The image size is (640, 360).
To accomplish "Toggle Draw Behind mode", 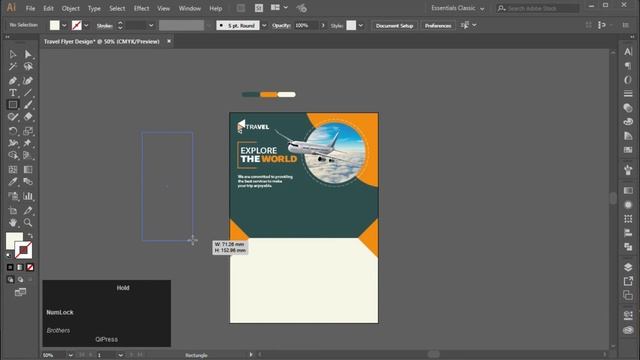I will pos(20,280).
